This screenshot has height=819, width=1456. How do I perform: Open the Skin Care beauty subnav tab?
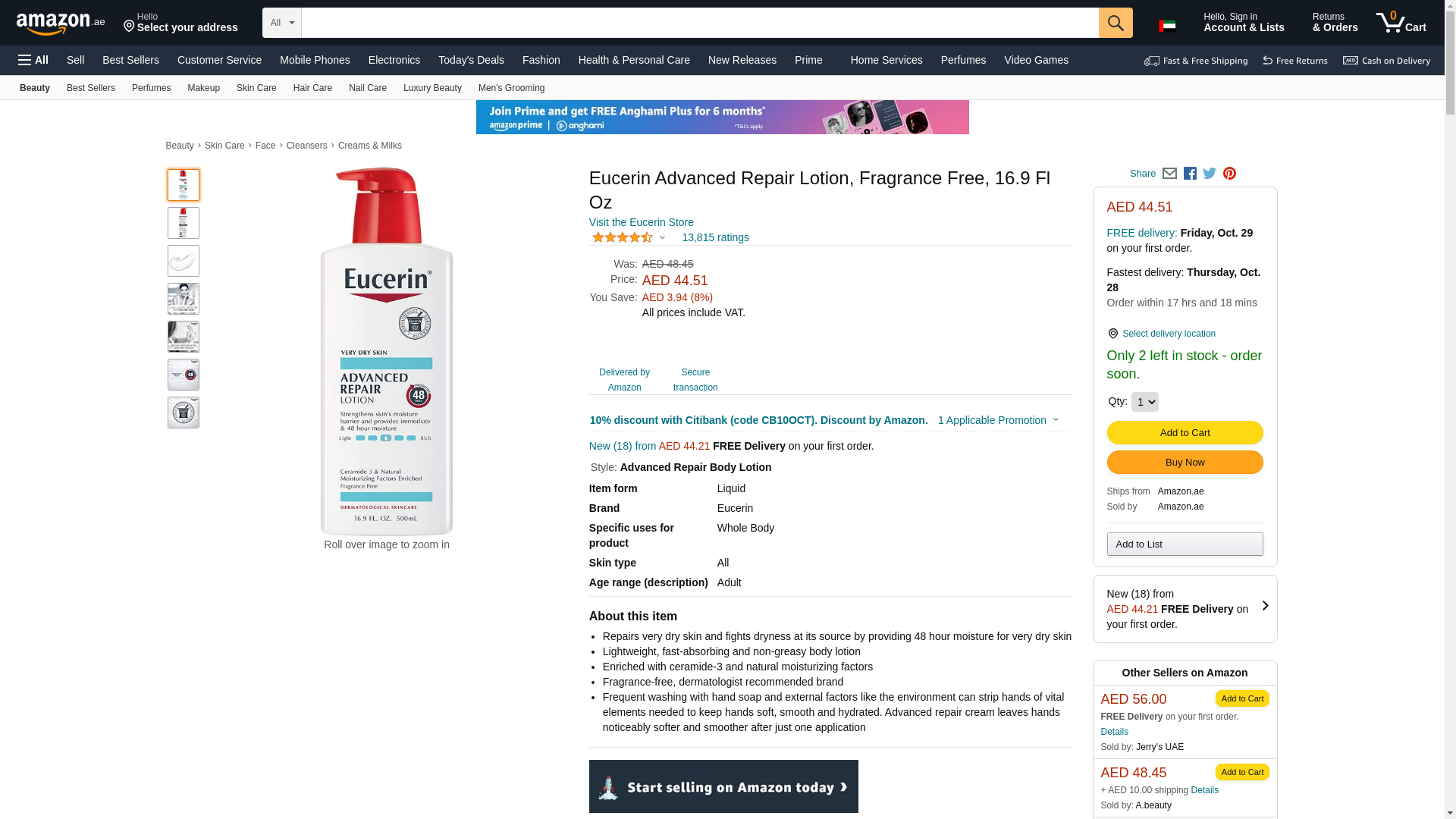coord(256,88)
